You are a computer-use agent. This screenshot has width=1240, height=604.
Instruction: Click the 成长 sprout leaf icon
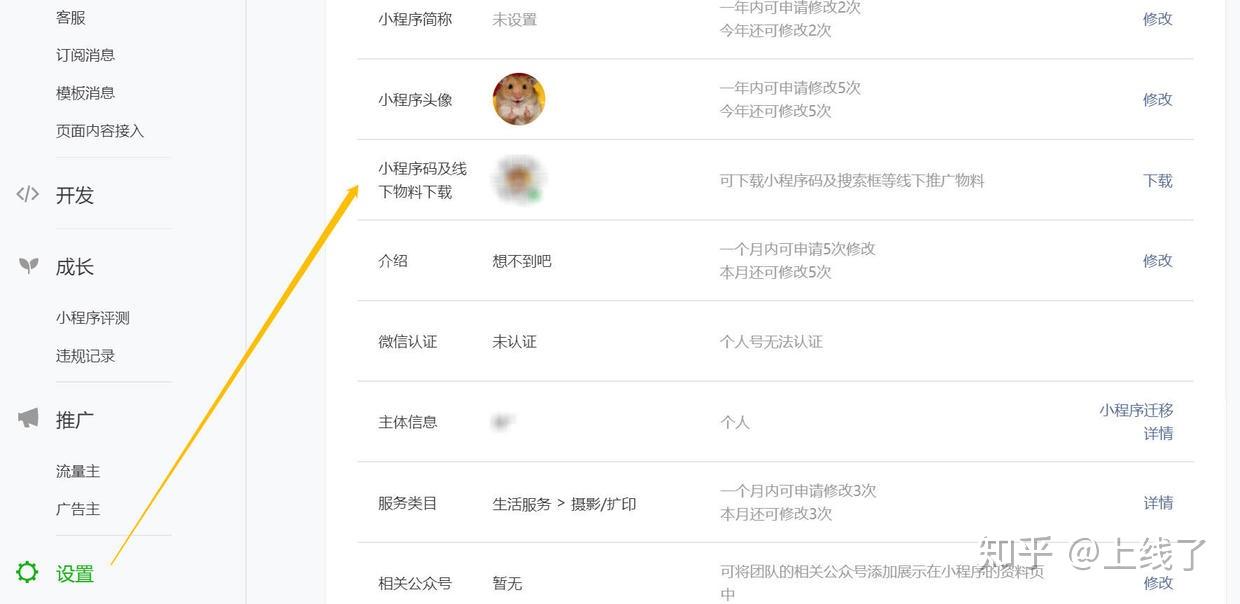(29, 266)
